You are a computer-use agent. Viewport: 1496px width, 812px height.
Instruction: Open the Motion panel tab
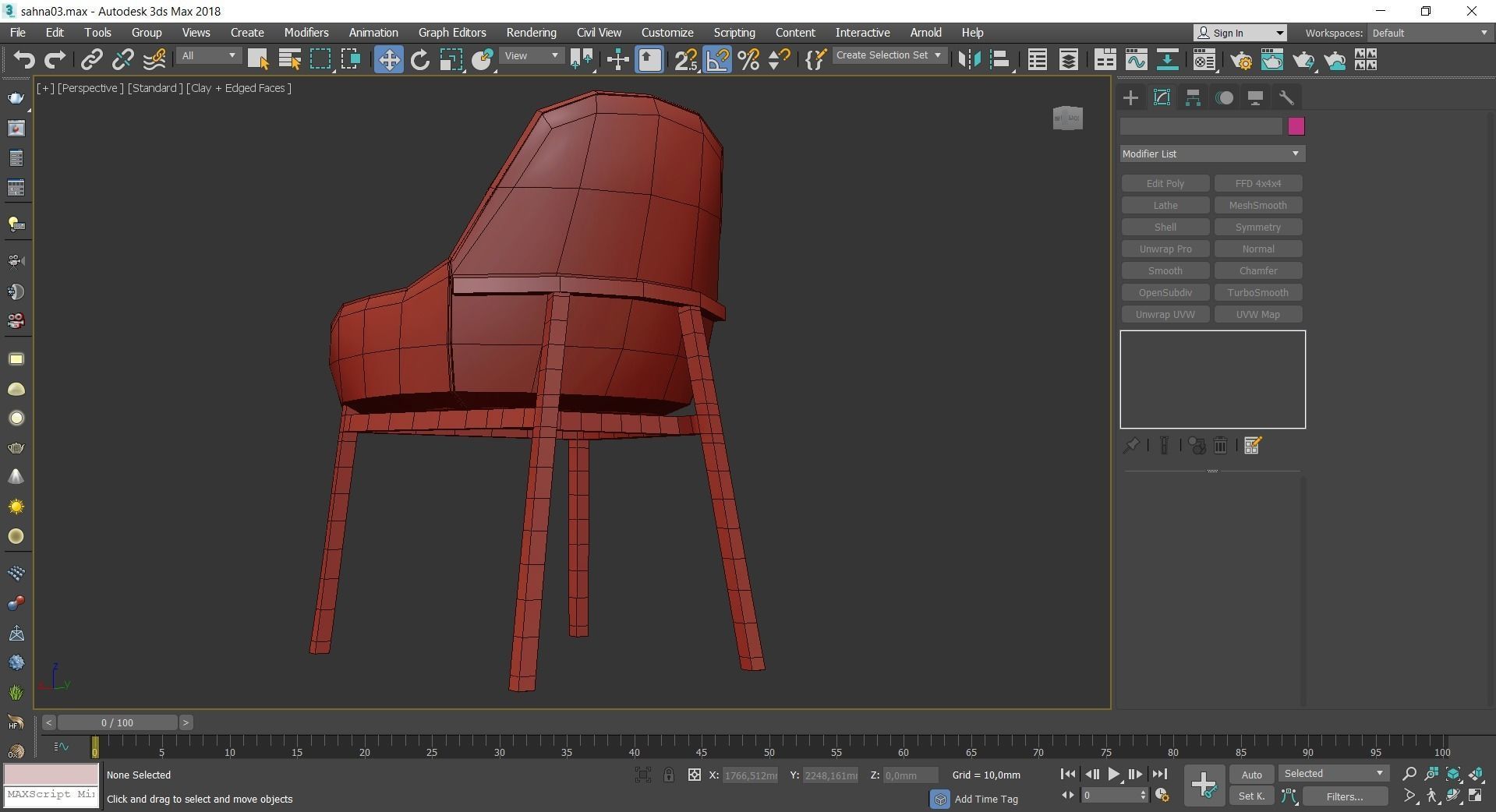[1225, 97]
